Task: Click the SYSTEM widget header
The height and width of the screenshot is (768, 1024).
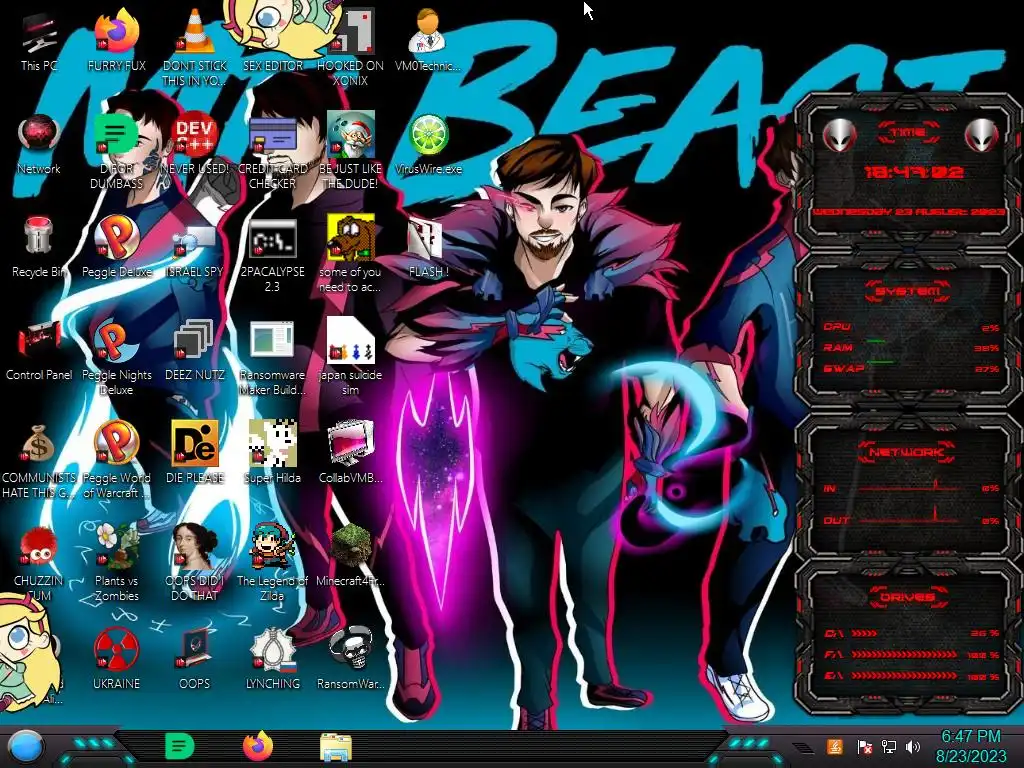Action: point(908,291)
